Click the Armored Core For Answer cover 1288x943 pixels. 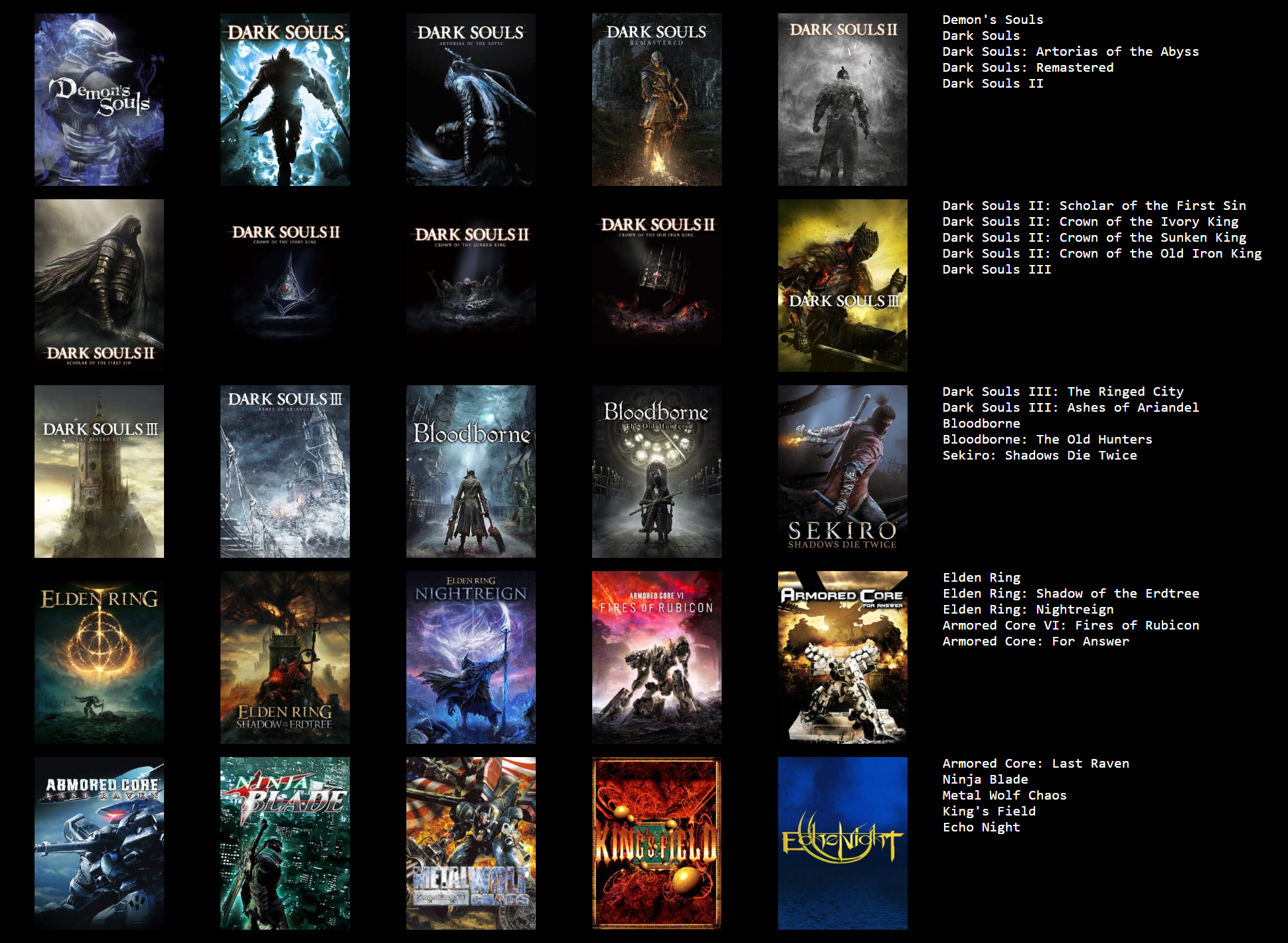pyautogui.click(x=843, y=657)
